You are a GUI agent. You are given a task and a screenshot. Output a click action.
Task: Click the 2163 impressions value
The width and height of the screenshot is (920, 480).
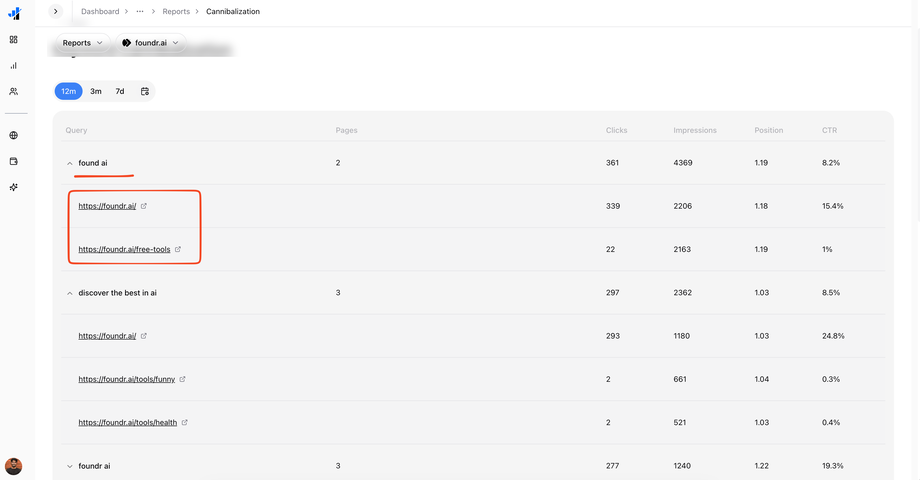682,249
